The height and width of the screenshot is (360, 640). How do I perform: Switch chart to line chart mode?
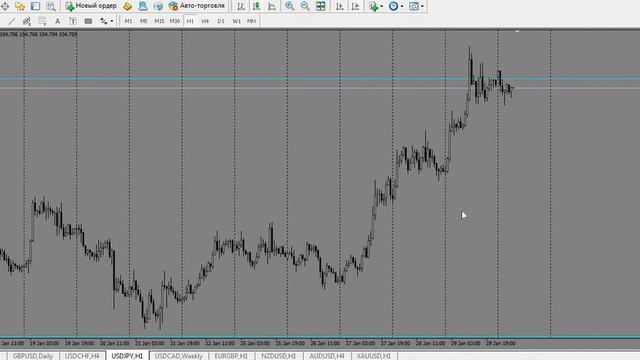tap(272, 6)
